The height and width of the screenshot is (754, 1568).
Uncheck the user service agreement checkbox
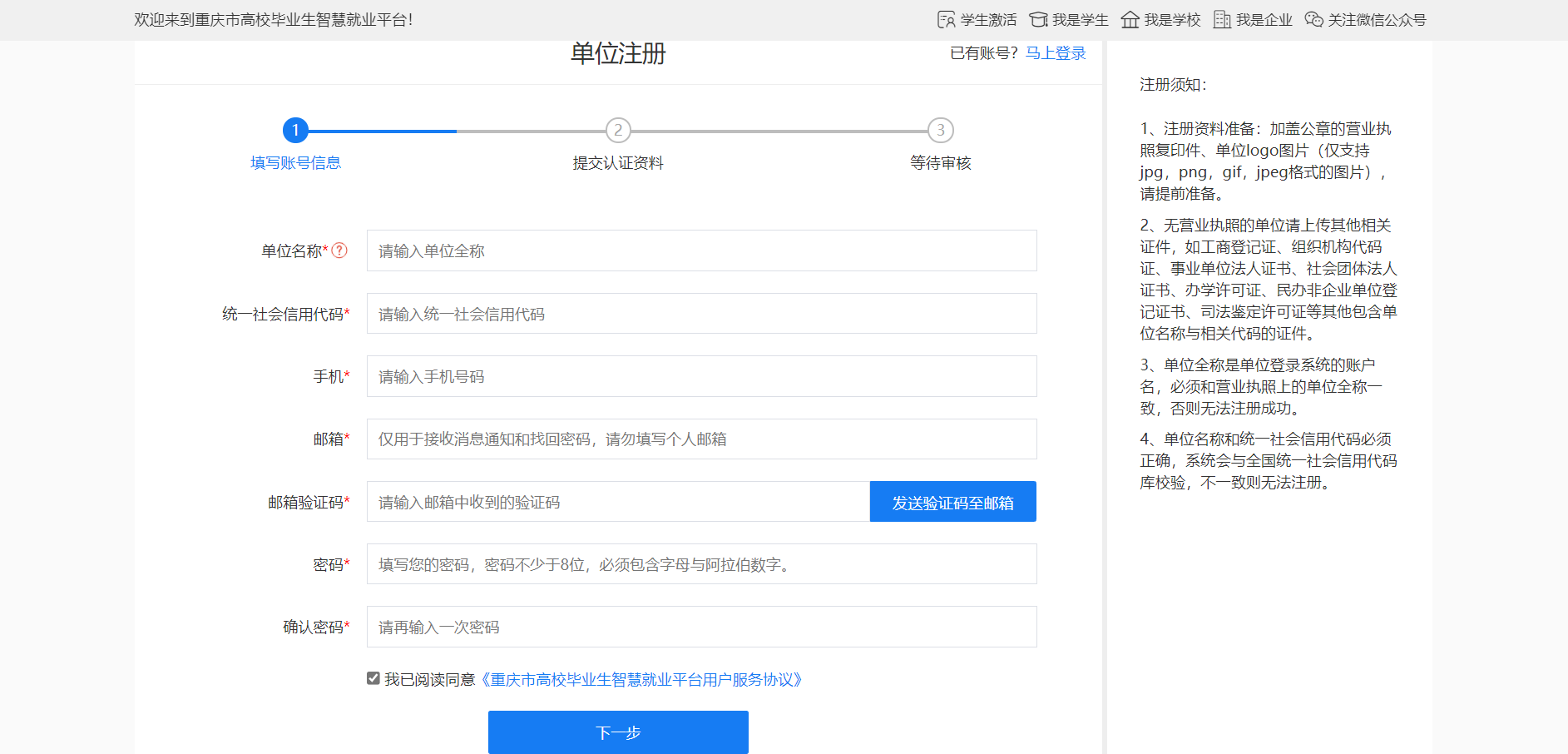373,678
